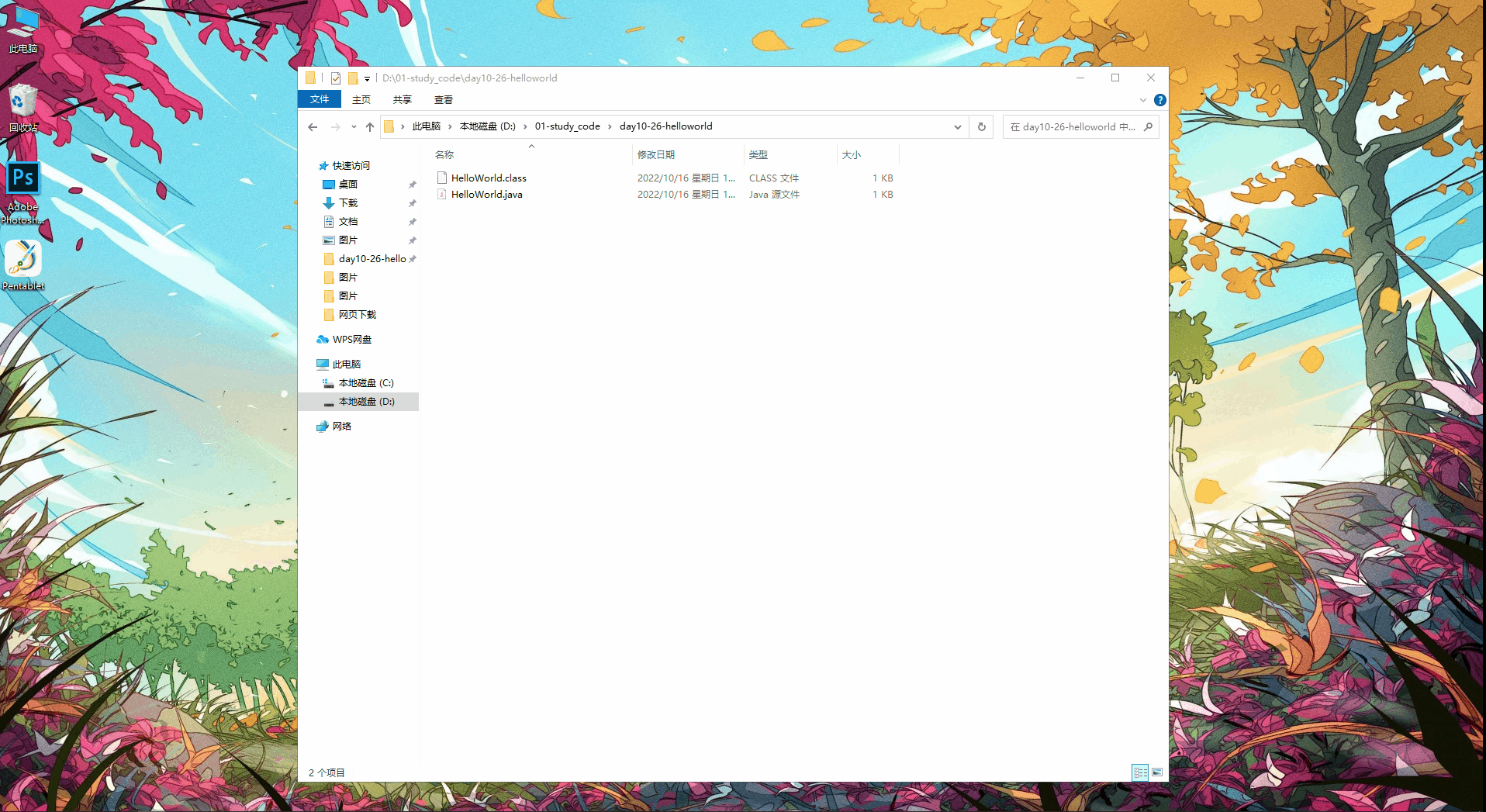The image size is (1486, 812).
Task: Switch to details view layout icon
Action: [1140, 772]
